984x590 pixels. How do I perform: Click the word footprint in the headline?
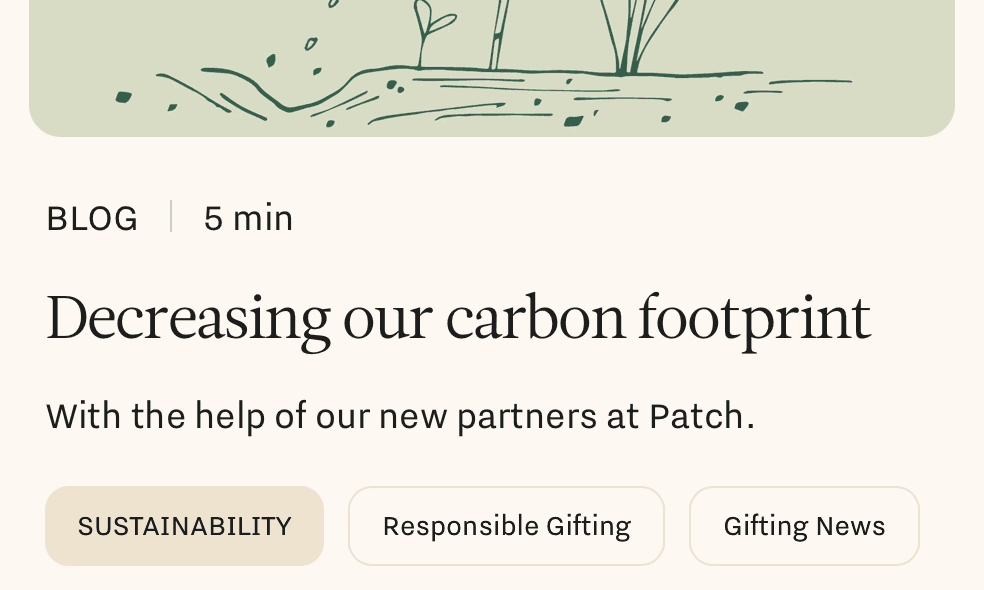tap(754, 319)
